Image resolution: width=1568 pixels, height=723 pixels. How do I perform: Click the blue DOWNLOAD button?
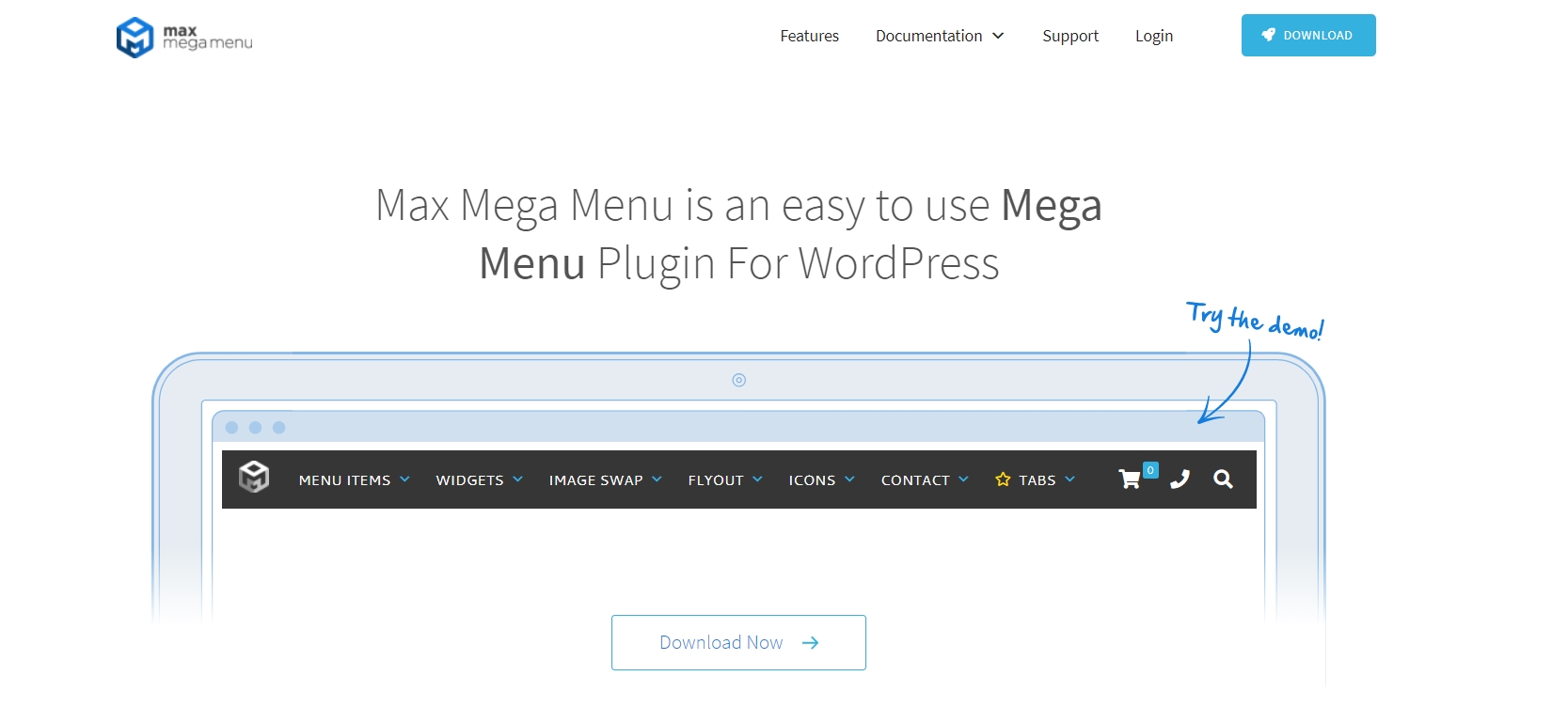point(1308,35)
